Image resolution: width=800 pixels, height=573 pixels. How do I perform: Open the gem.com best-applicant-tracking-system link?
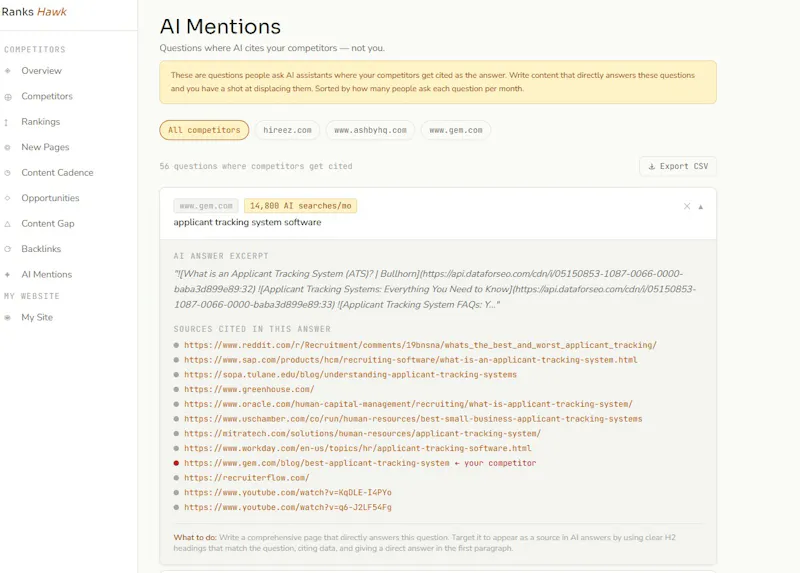(317, 463)
